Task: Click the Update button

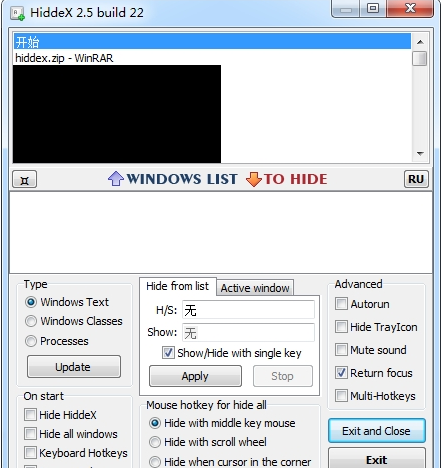Action: 74,367
